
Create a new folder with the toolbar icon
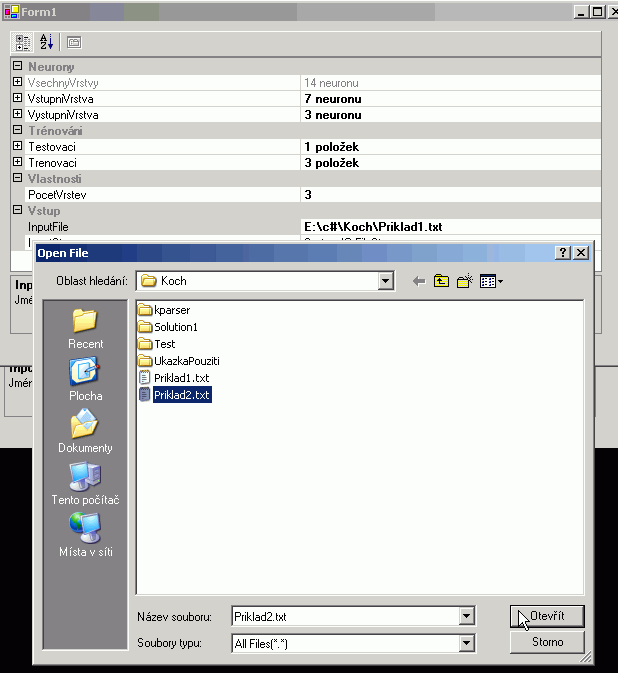[464, 282]
